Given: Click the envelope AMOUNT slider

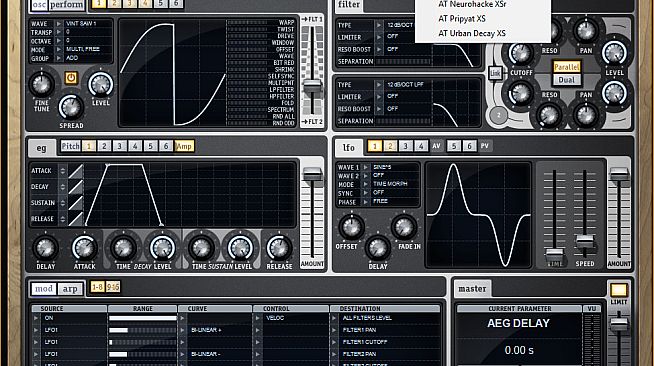Looking at the screenshot, I should tap(312, 174).
